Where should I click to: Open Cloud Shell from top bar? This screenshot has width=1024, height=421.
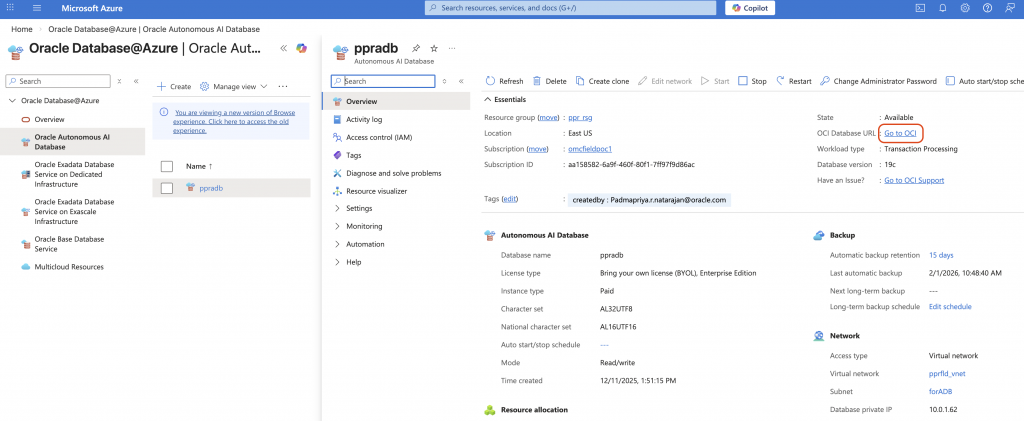point(920,8)
